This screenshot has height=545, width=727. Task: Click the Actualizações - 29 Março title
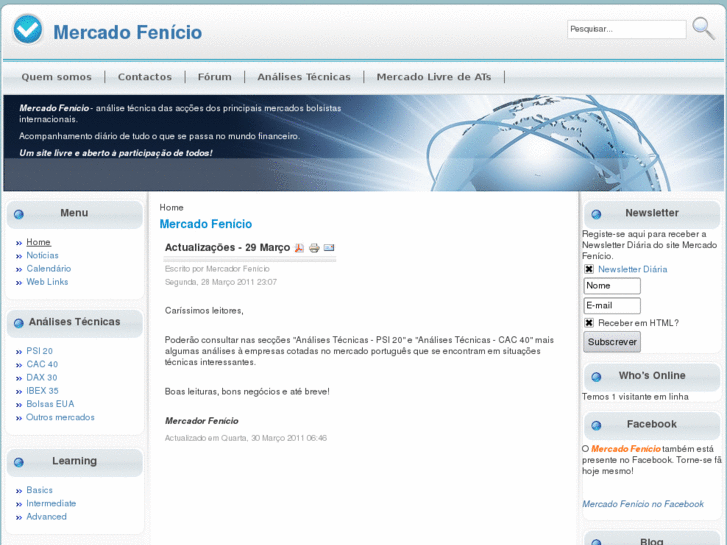(227, 248)
